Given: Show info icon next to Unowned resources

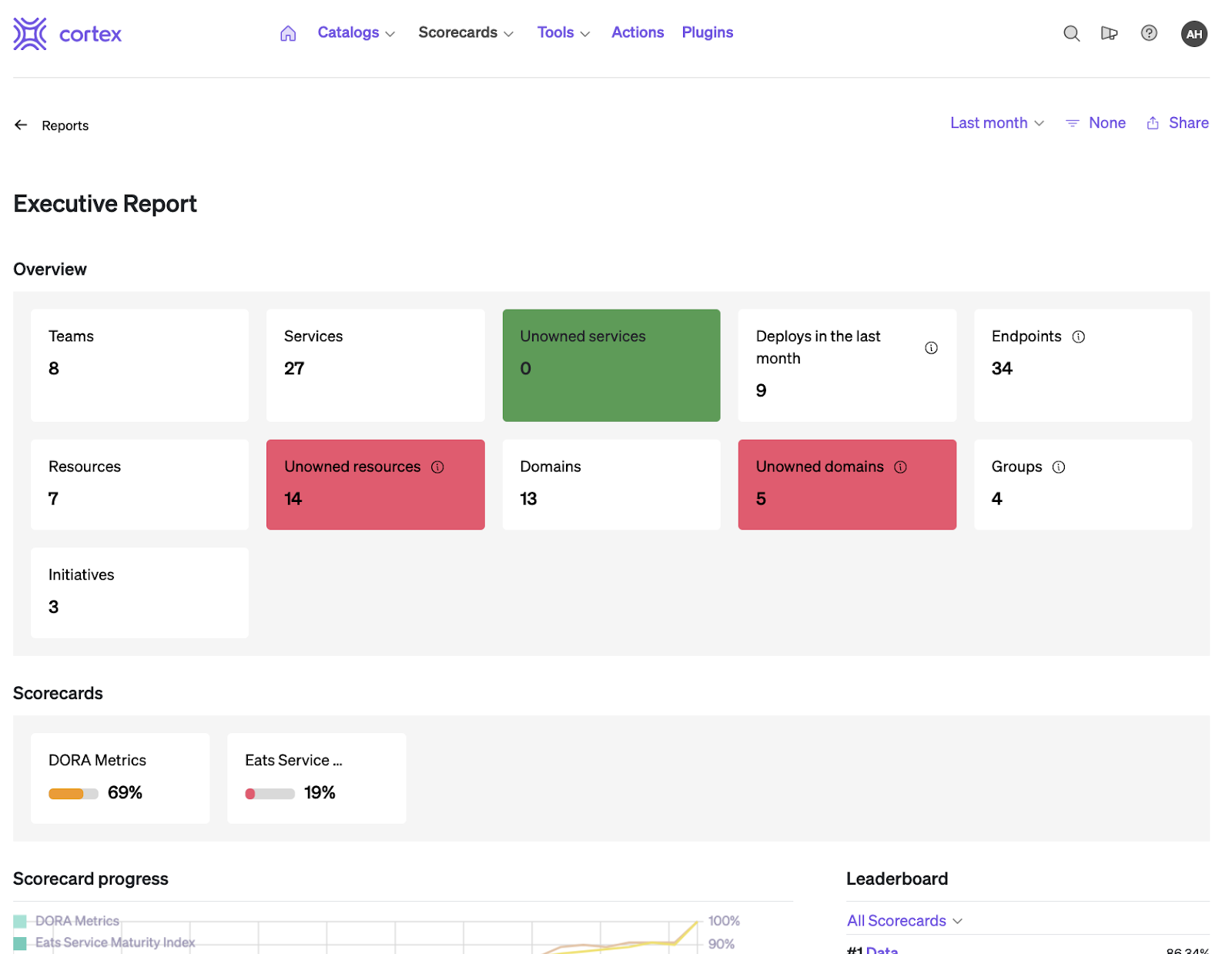Looking at the screenshot, I should 437,467.
